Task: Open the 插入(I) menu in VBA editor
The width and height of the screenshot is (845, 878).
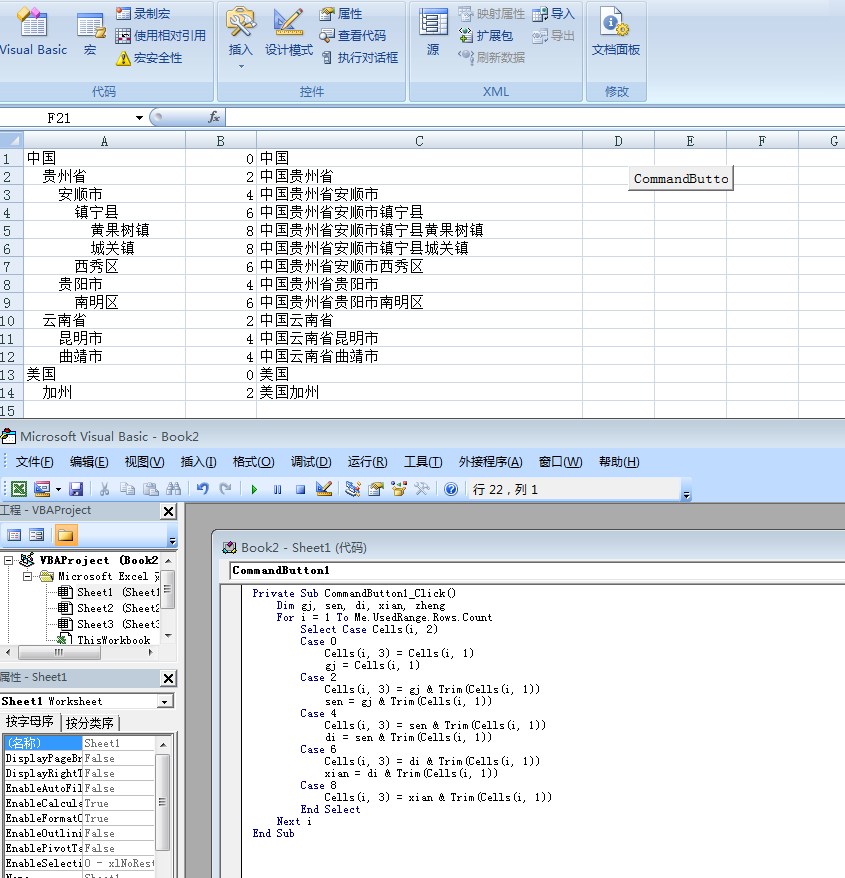Action: 198,462
